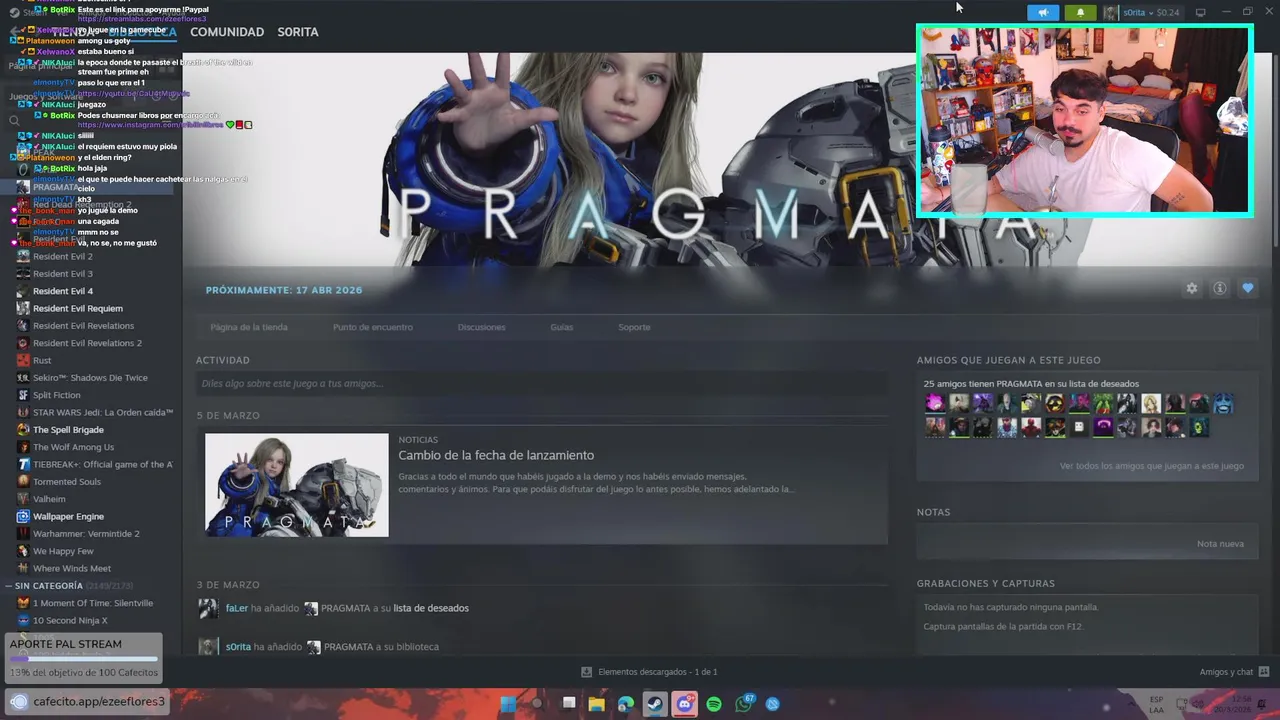Viewport: 1280px width, 720px height.
Task: Open Amigos y chat panel
Action: point(1234,672)
